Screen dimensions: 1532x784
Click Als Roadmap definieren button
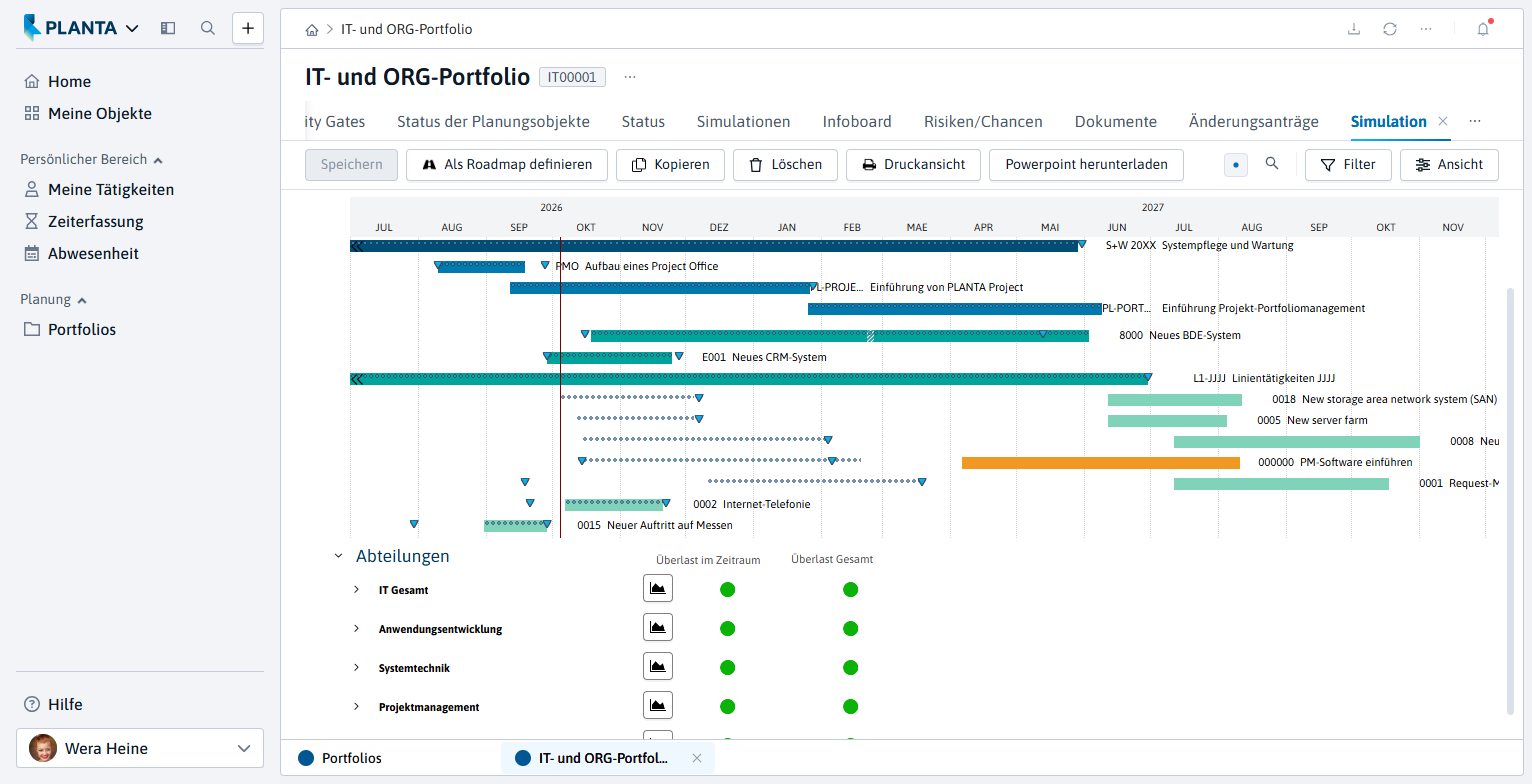507,165
